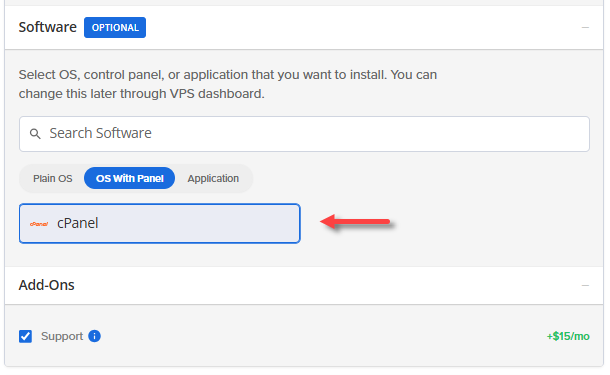Click the Software heading
The image size is (610, 375).
47,27
